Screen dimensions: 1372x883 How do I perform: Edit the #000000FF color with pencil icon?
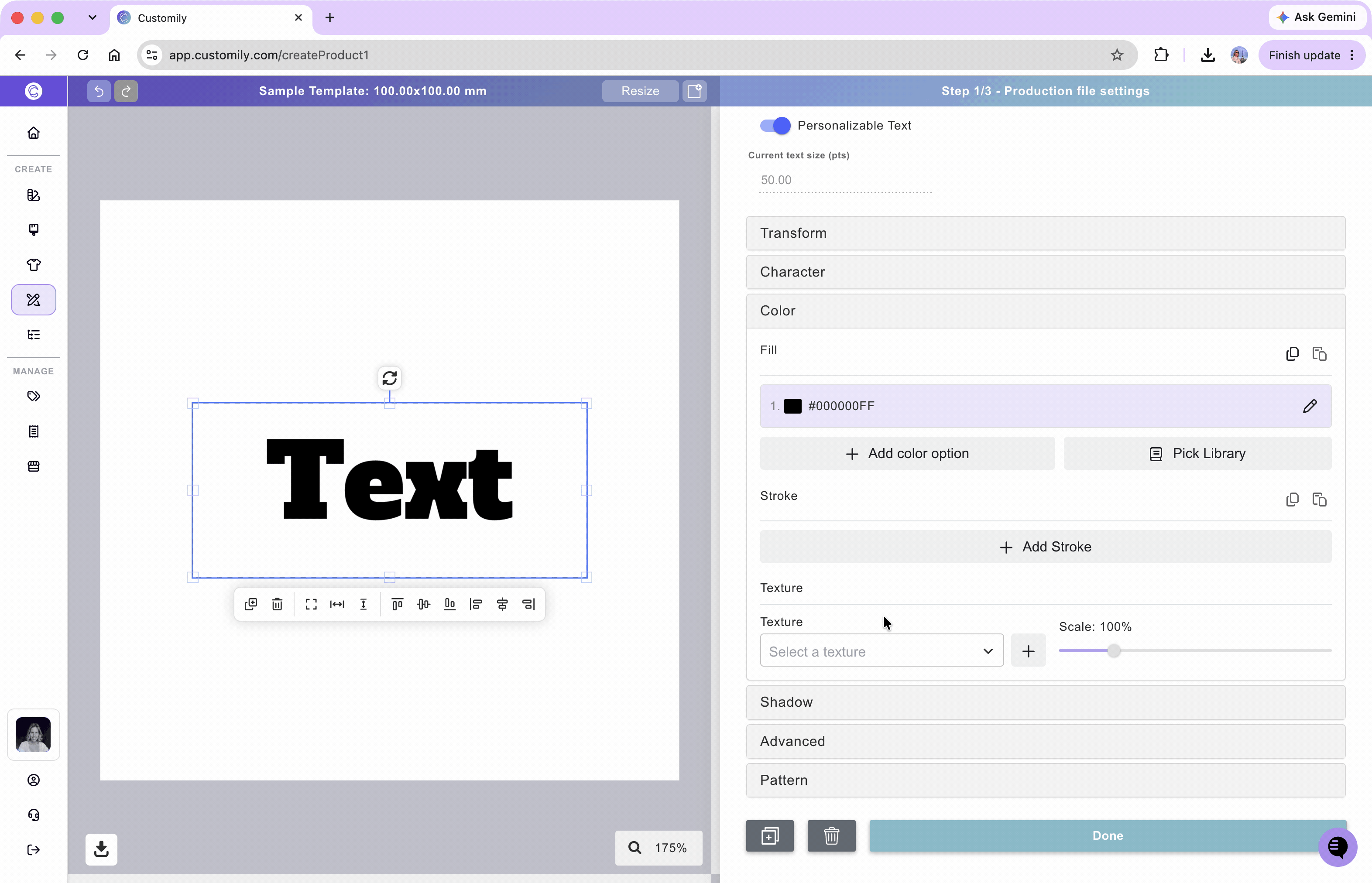(1310, 406)
